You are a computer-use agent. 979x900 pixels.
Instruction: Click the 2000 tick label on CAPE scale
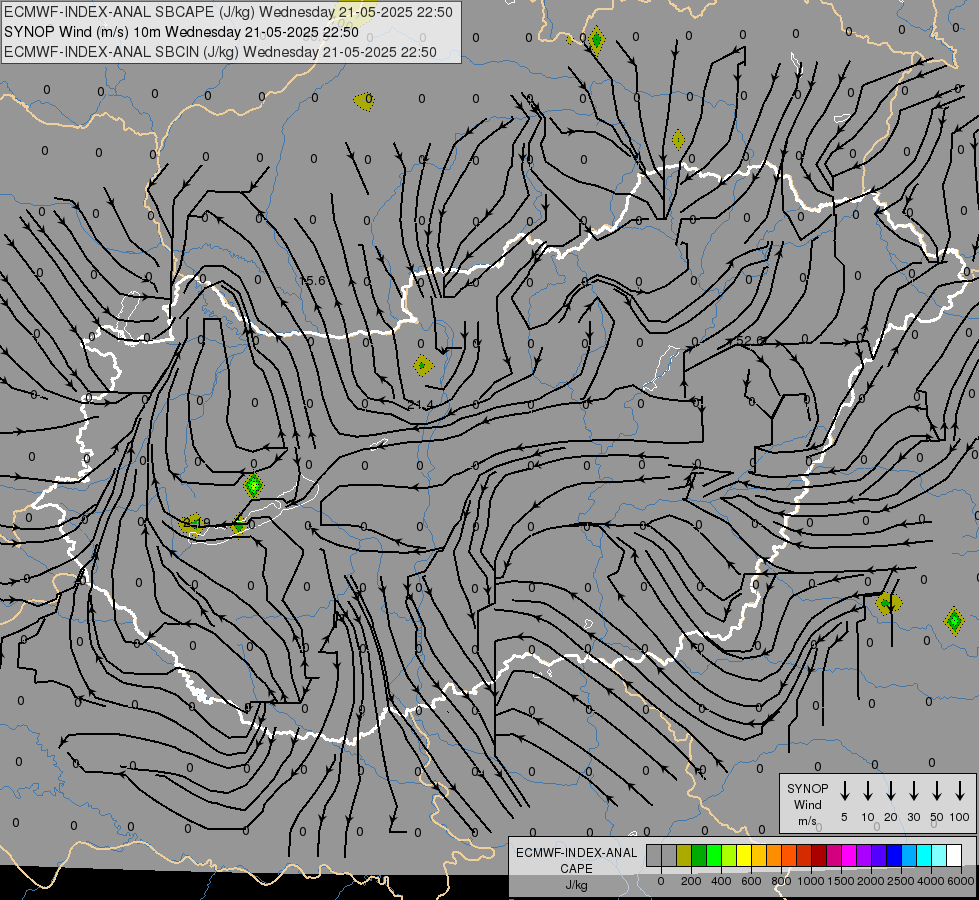tap(871, 881)
